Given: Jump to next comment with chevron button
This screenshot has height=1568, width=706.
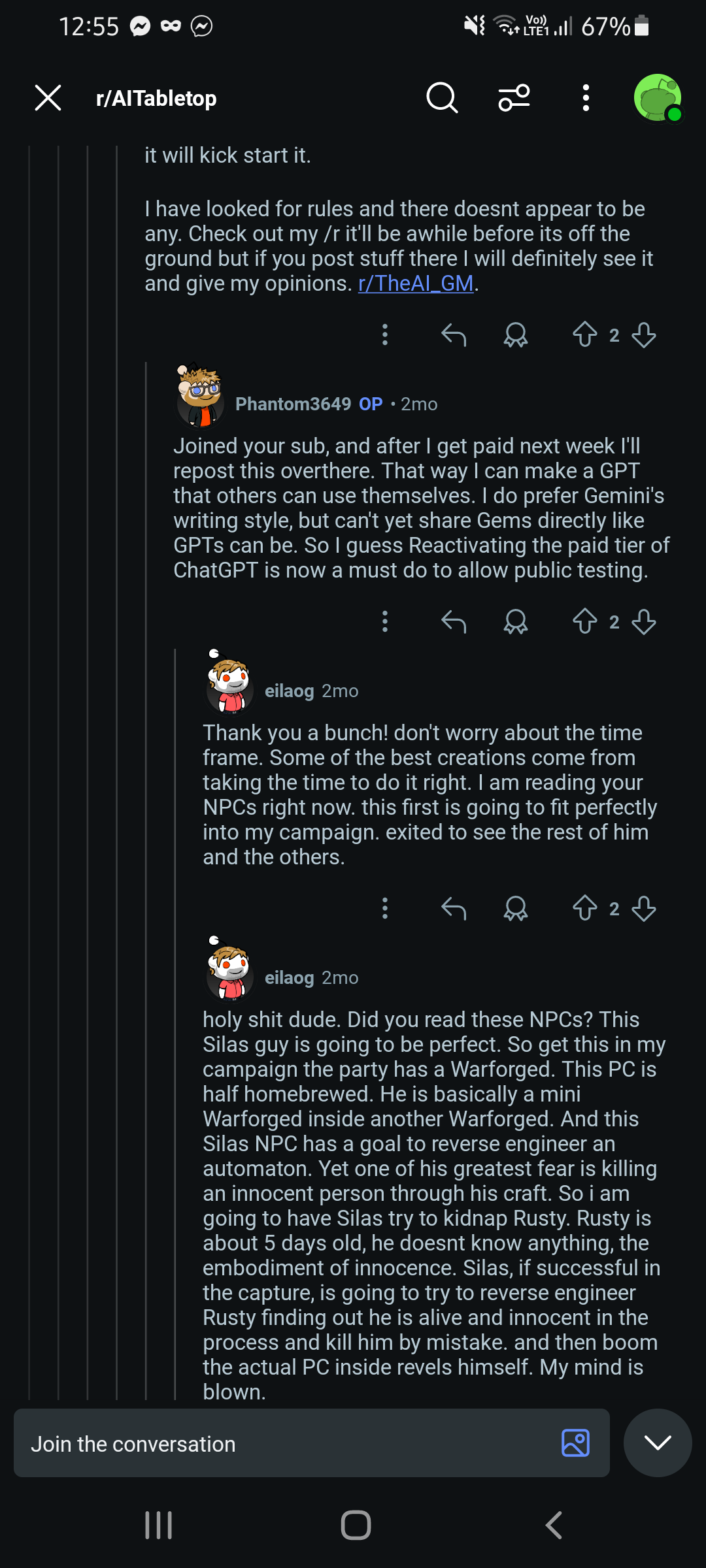Looking at the screenshot, I should click(x=658, y=1443).
